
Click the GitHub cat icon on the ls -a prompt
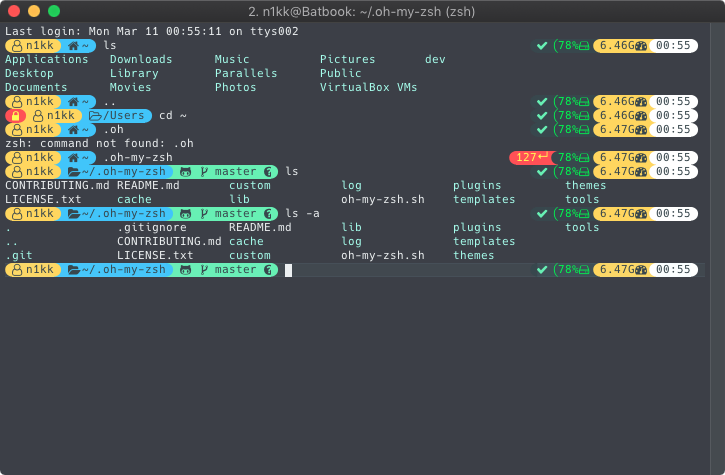pyautogui.click(x=185, y=214)
